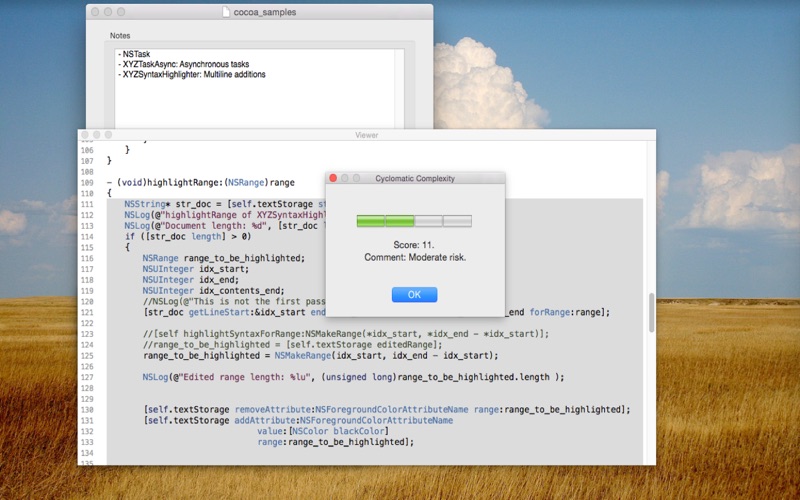Image resolution: width=800 pixels, height=500 pixels.
Task: Click the cocoa_samples window title text
Action: (x=265, y=12)
